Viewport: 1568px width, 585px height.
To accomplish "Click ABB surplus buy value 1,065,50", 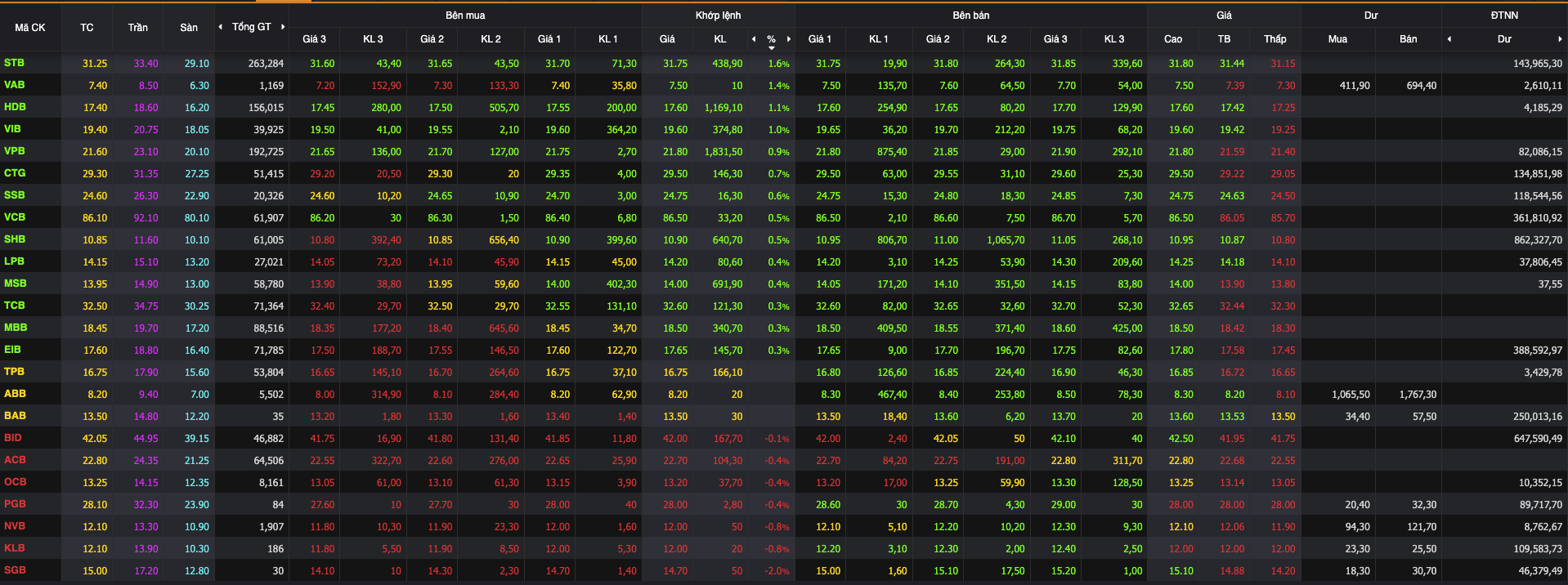I will click(x=1351, y=395).
